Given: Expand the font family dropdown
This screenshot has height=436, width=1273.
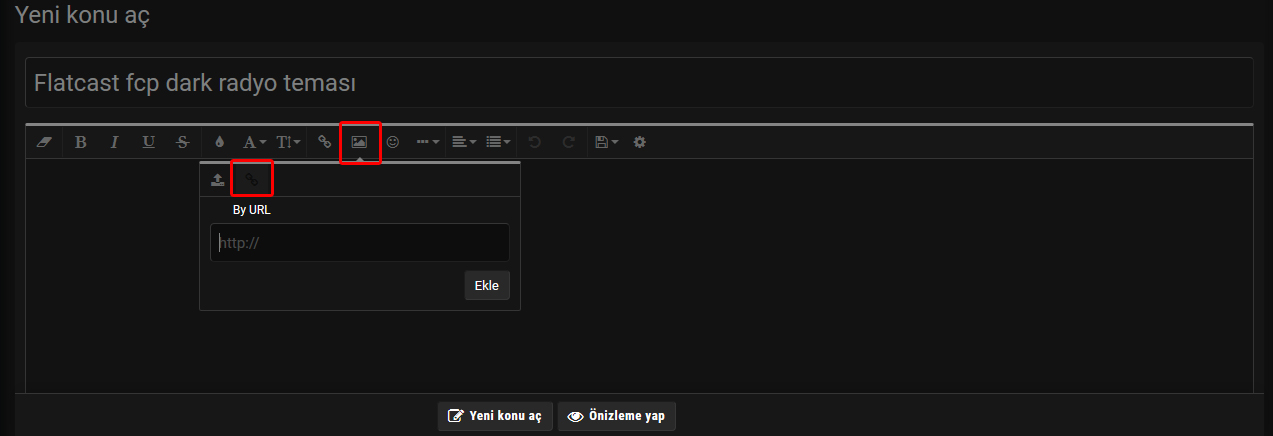Looking at the screenshot, I should (254, 142).
